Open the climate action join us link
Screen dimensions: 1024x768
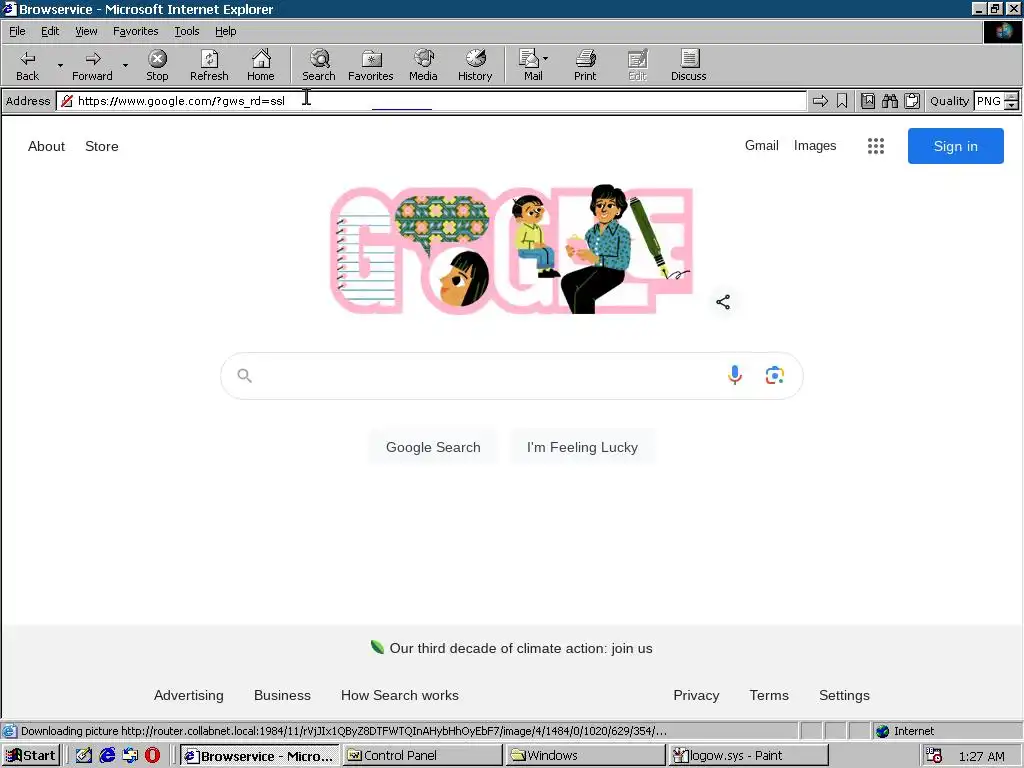520,648
